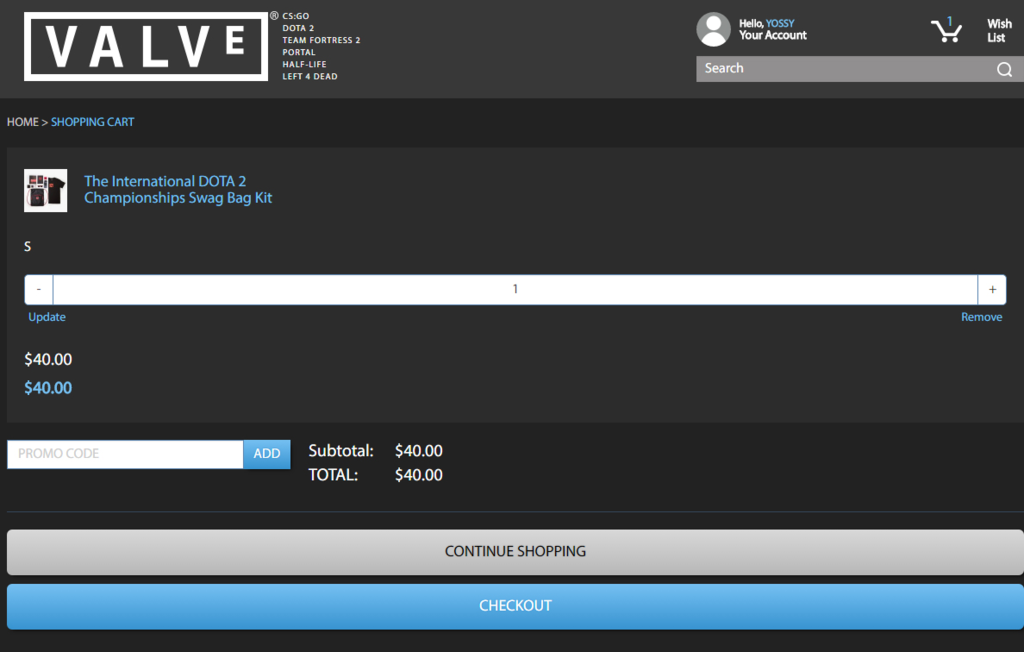Open The International DOTA 2 Championships Swag Bag Kit link
The image size is (1024, 652).
coord(178,189)
